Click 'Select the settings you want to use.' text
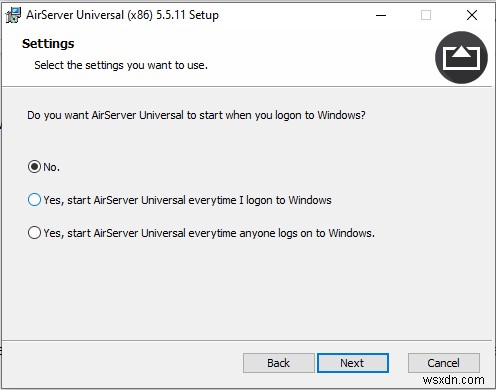This screenshot has height=390, width=496. [x=121, y=65]
